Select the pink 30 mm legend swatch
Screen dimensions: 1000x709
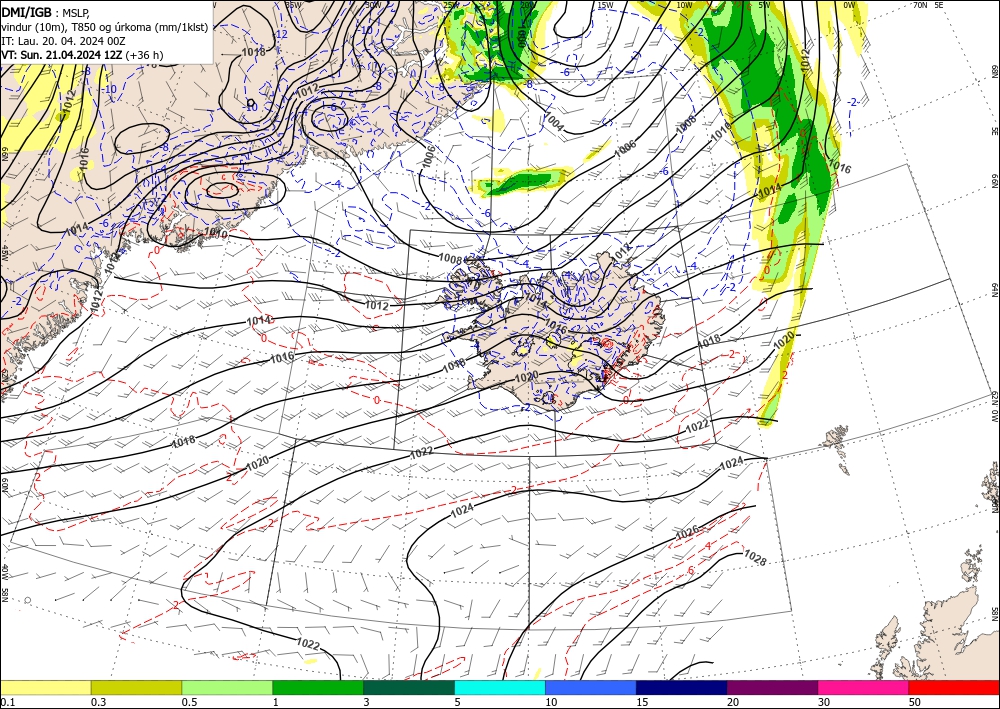864,687
